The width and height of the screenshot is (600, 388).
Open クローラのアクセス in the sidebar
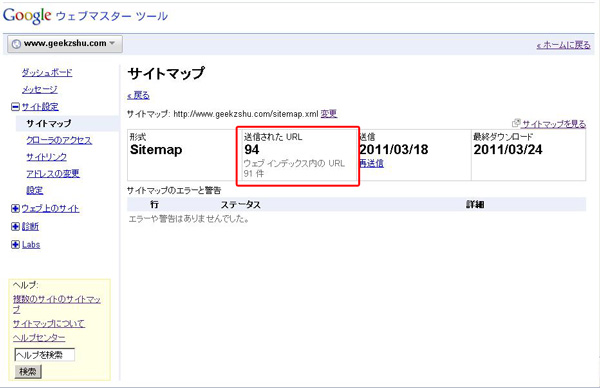(59, 140)
